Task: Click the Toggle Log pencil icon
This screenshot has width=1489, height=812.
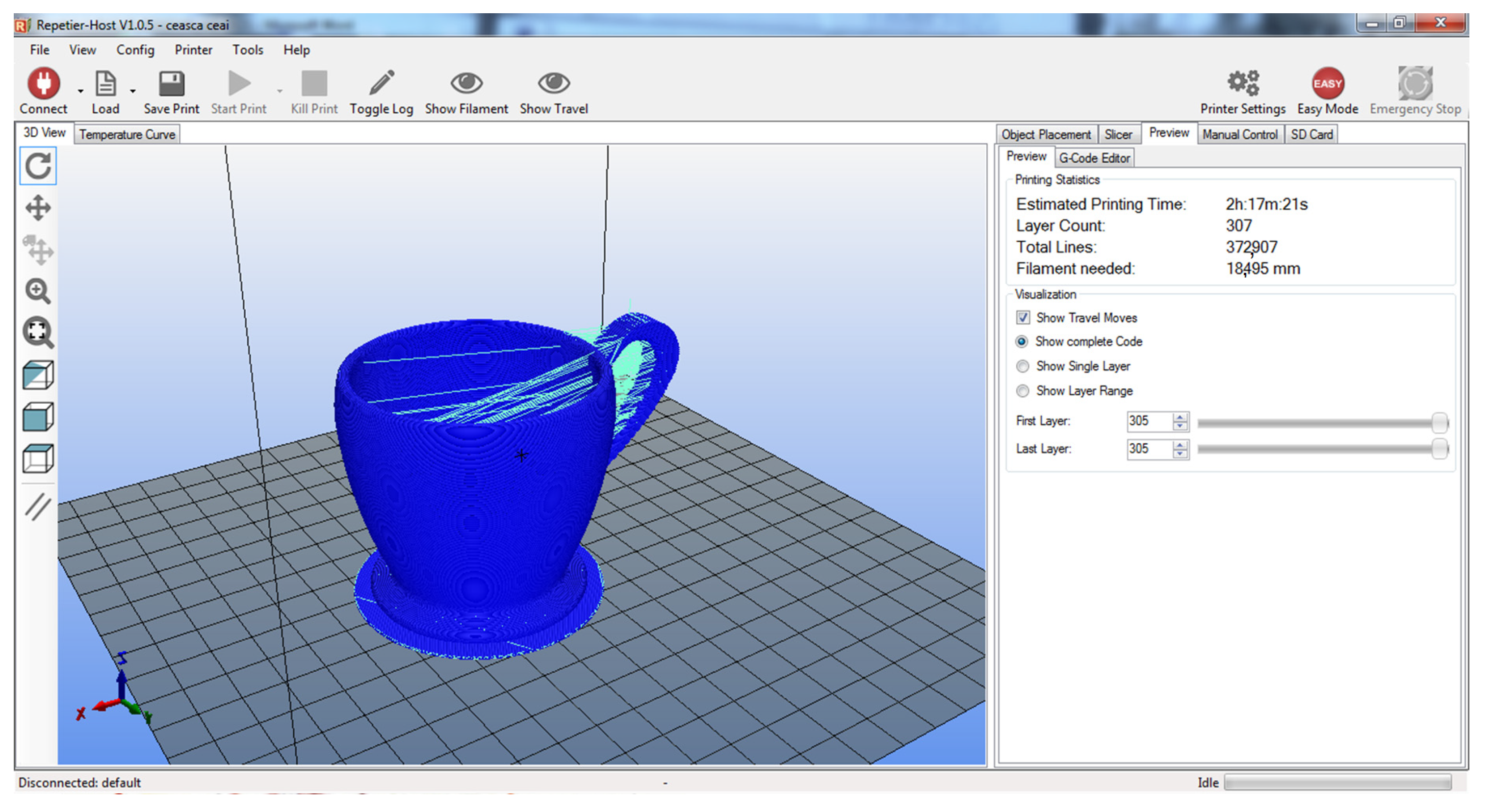Action: coord(381,84)
